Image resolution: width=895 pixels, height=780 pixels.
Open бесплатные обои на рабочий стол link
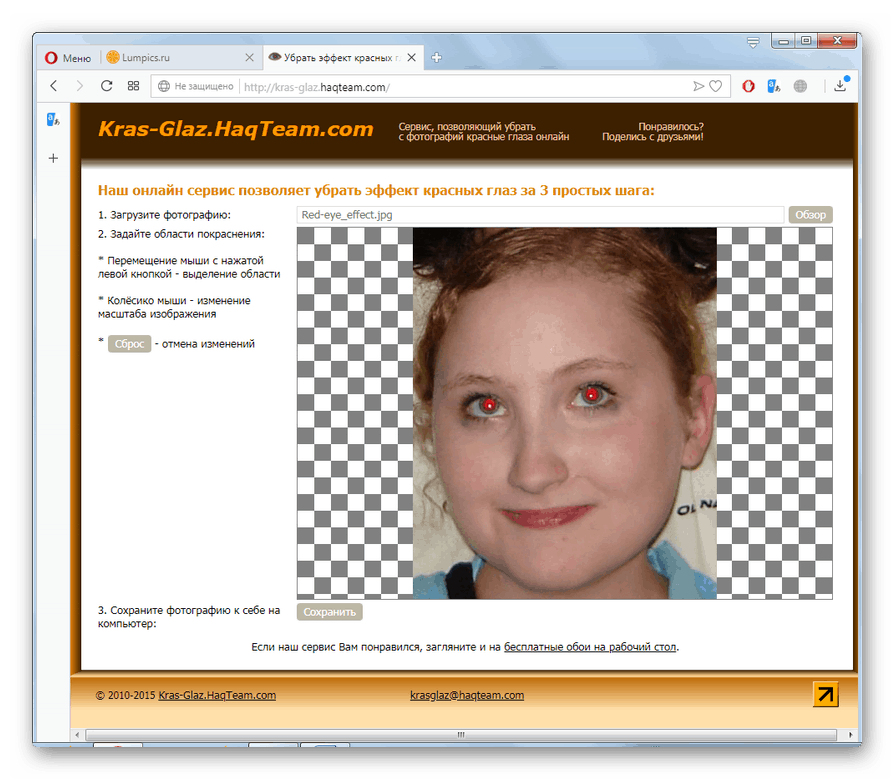590,647
